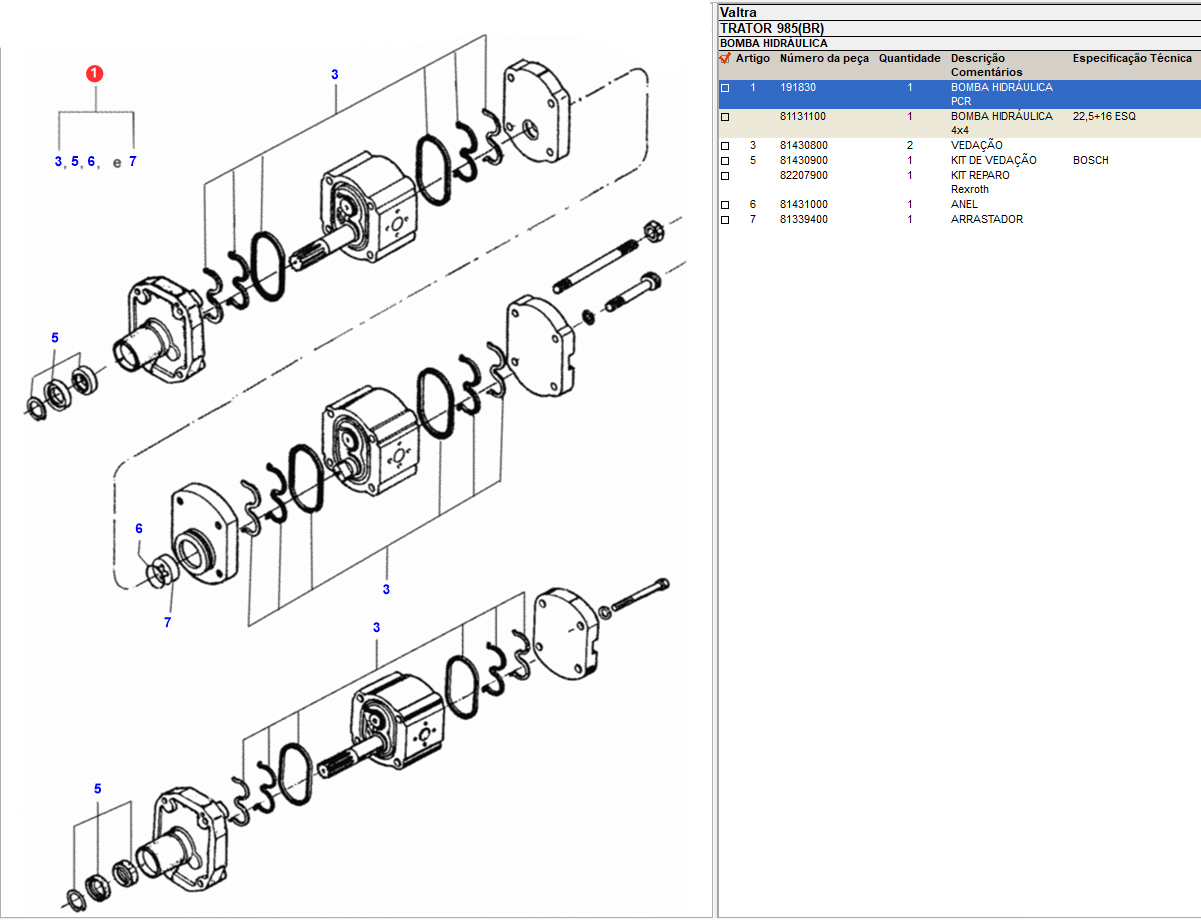
Task: Open the KIT DE VEDAÇÃO BOSCH row
Action: [993, 161]
